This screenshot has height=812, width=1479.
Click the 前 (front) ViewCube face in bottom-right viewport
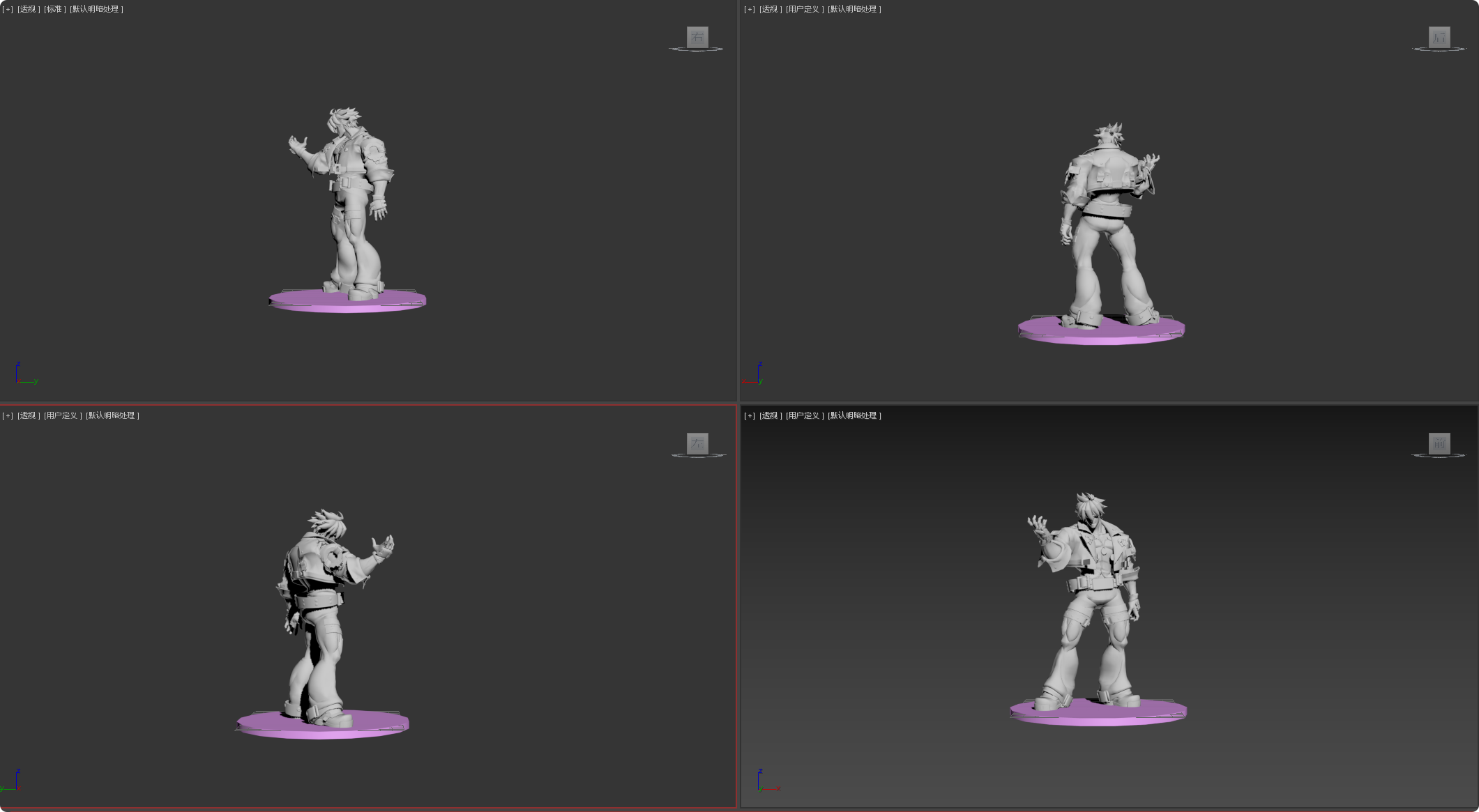(x=1439, y=443)
